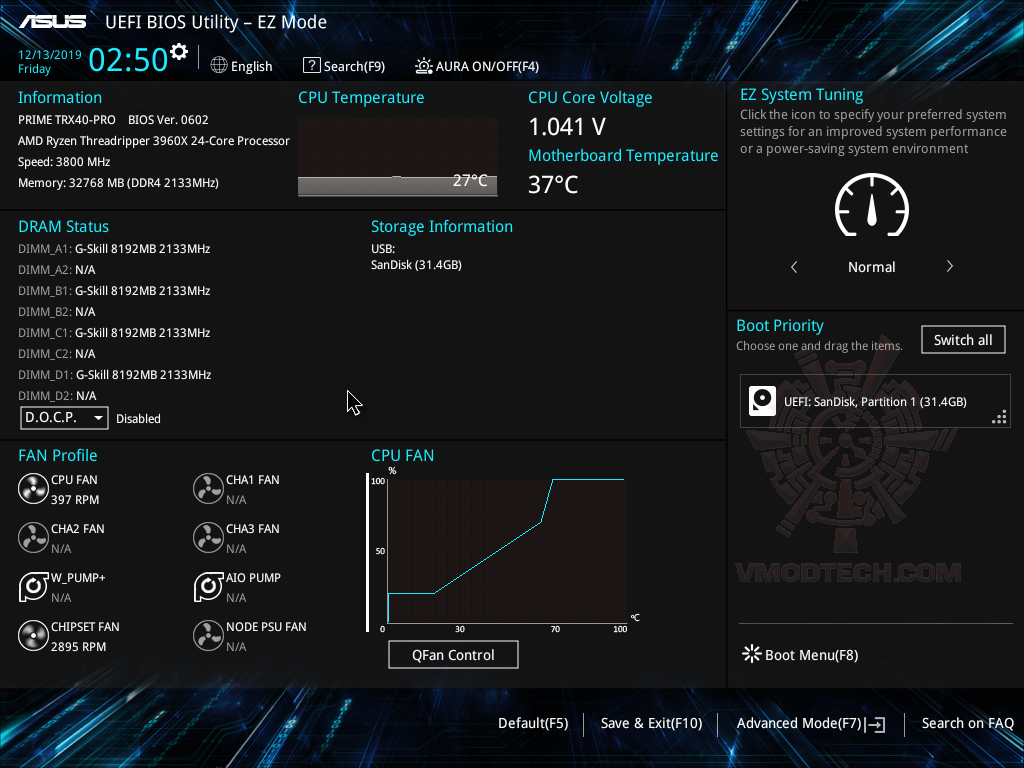Click the 1.041 V core voltage value
Image resolution: width=1024 pixels, height=768 pixels.
point(567,127)
